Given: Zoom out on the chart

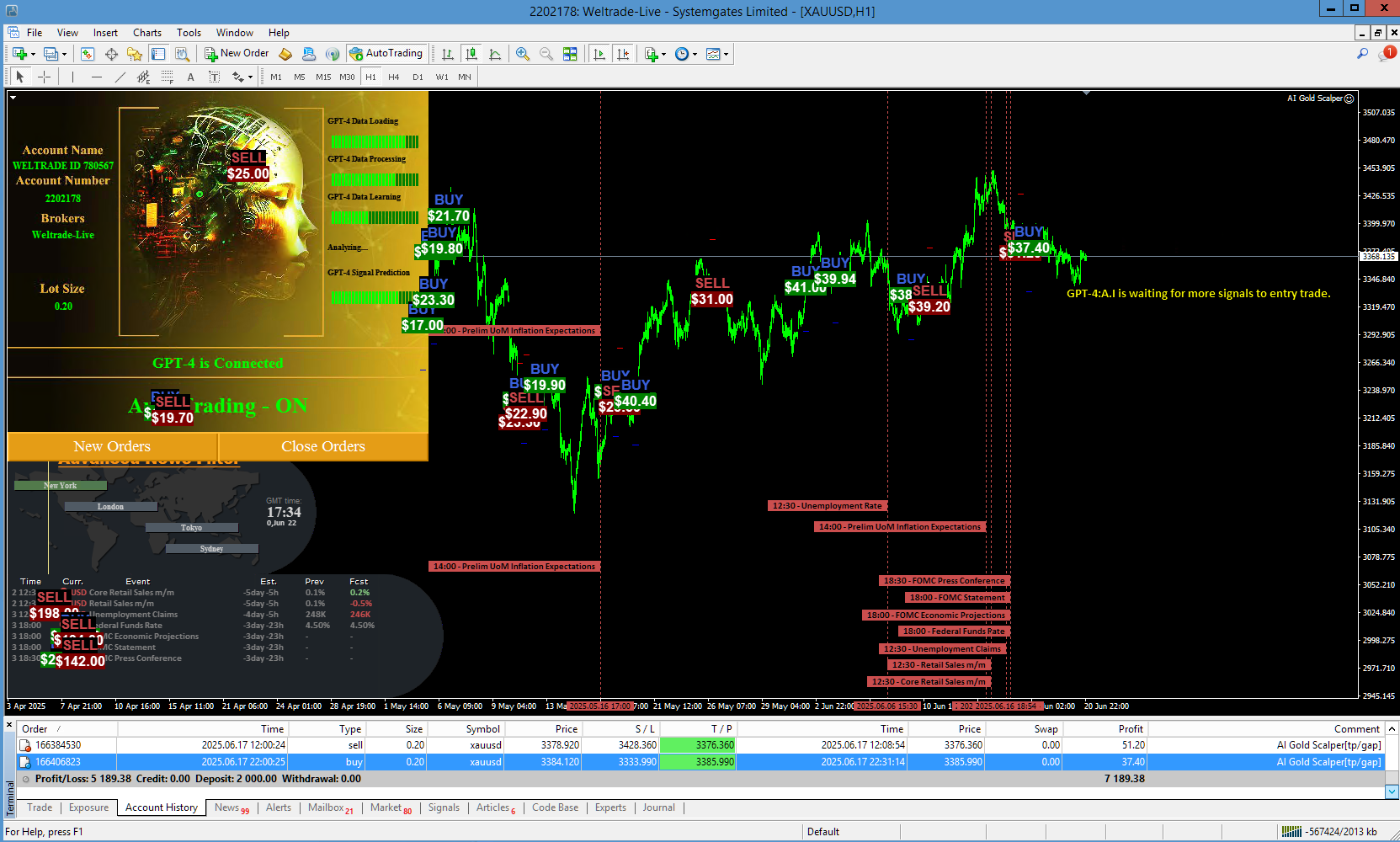Looking at the screenshot, I should (x=546, y=54).
